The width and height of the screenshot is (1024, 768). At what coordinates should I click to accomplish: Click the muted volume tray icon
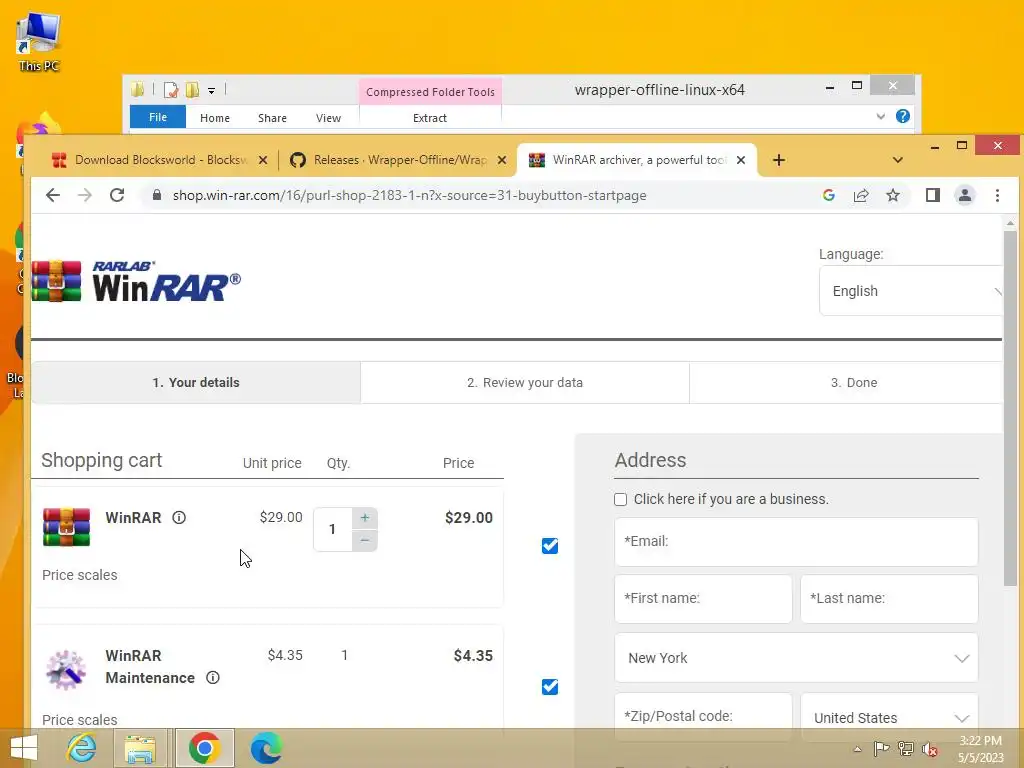(929, 749)
